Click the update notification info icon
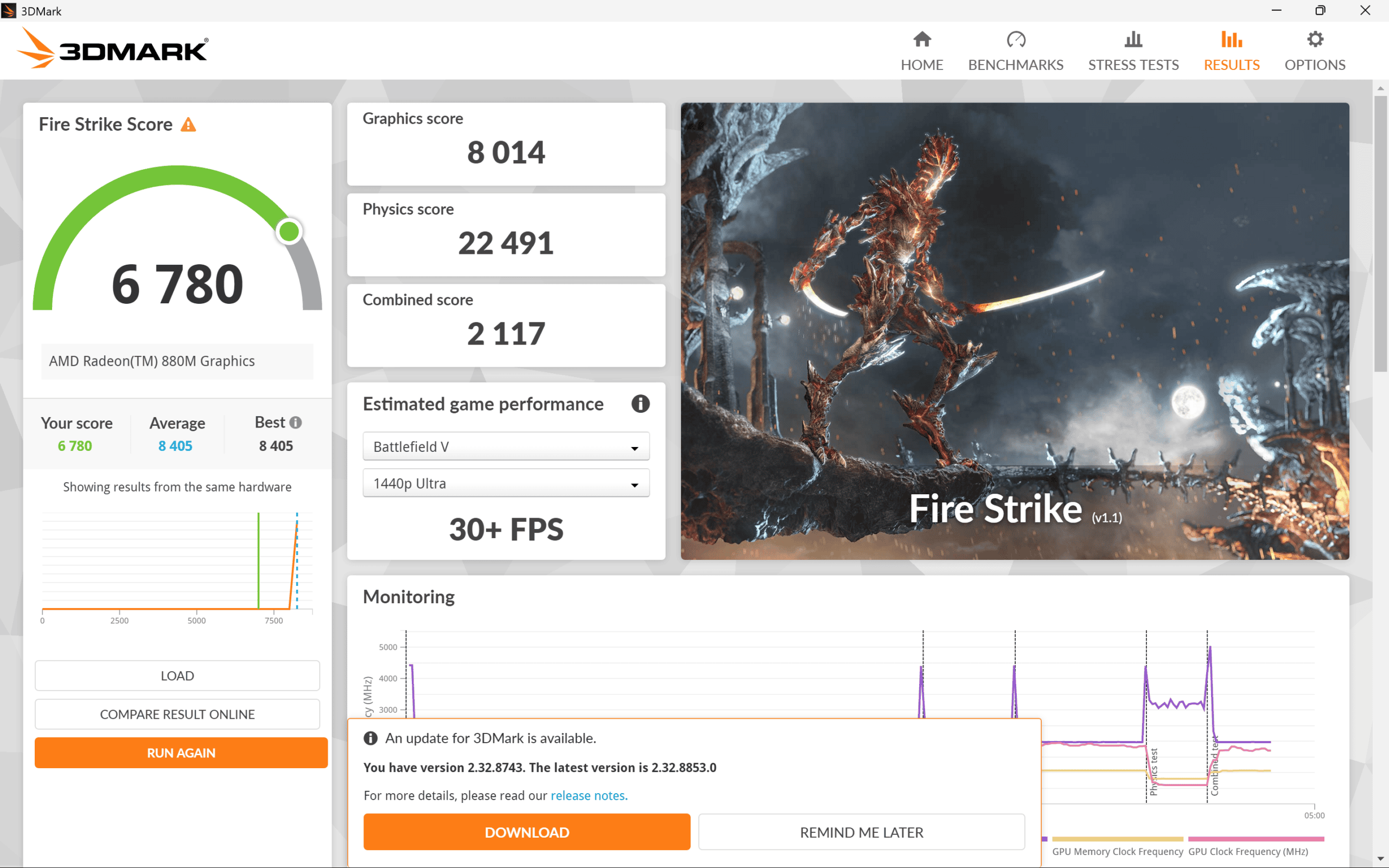This screenshot has width=1389, height=868. pyautogui.click(x=371, y=738)
